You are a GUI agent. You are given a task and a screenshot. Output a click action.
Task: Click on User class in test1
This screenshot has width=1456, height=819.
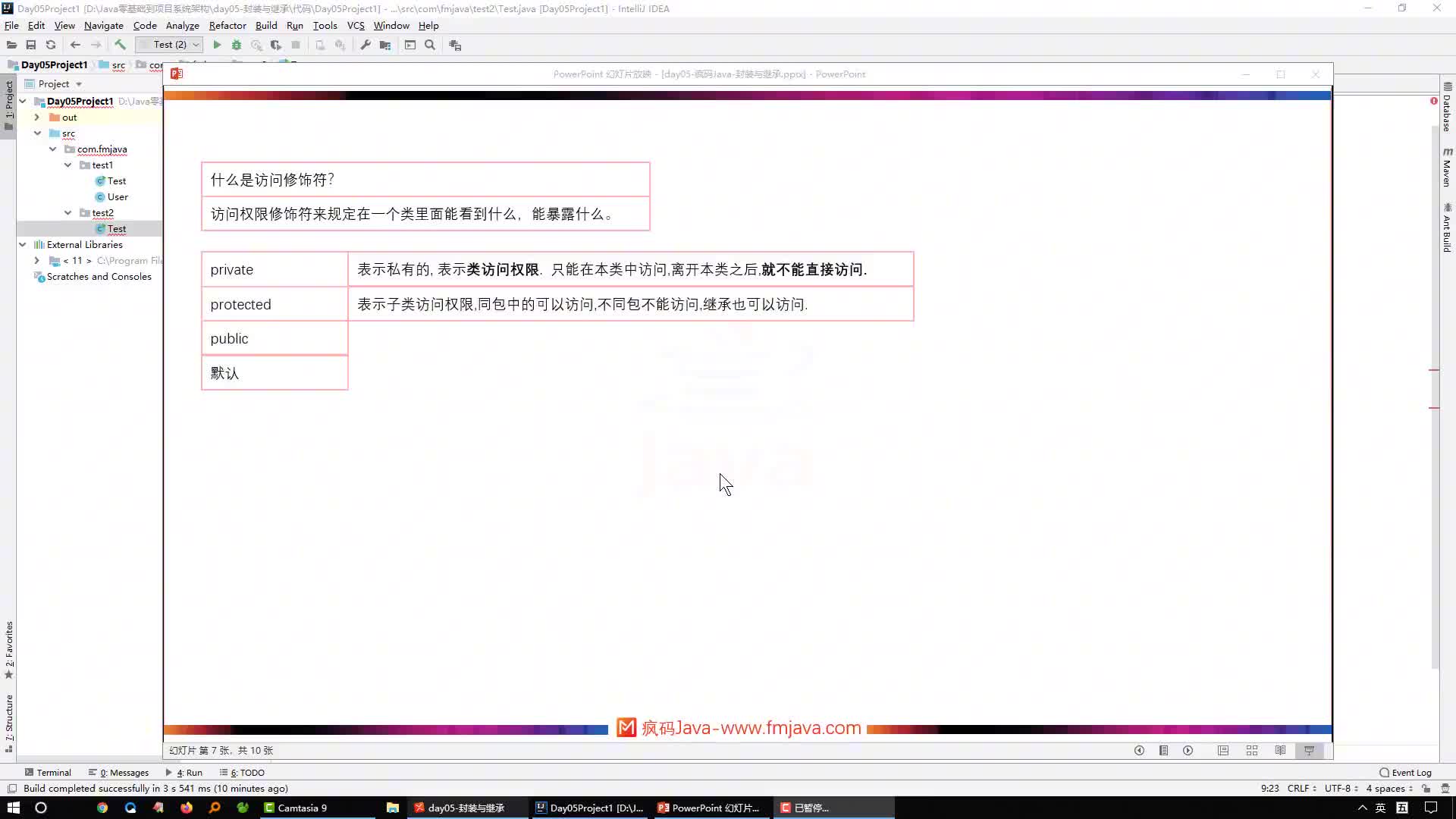pos(117,196)
